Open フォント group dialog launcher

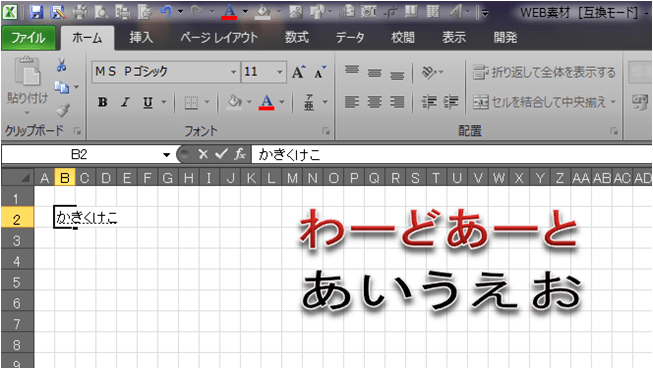point(326,131)
